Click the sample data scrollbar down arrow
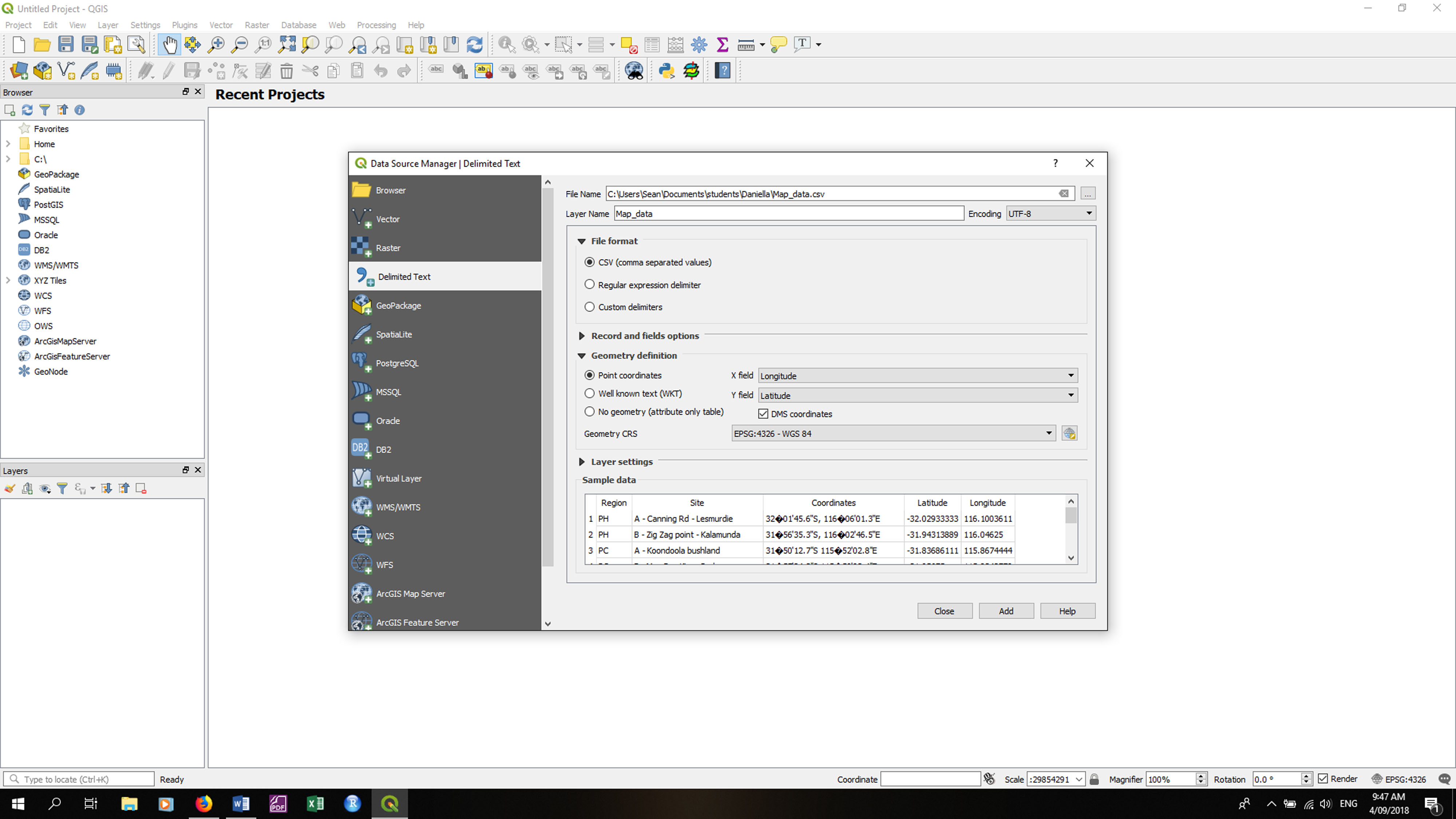Image resolution: width=1456 pixels, height=819 pixels. point(1071,558)
